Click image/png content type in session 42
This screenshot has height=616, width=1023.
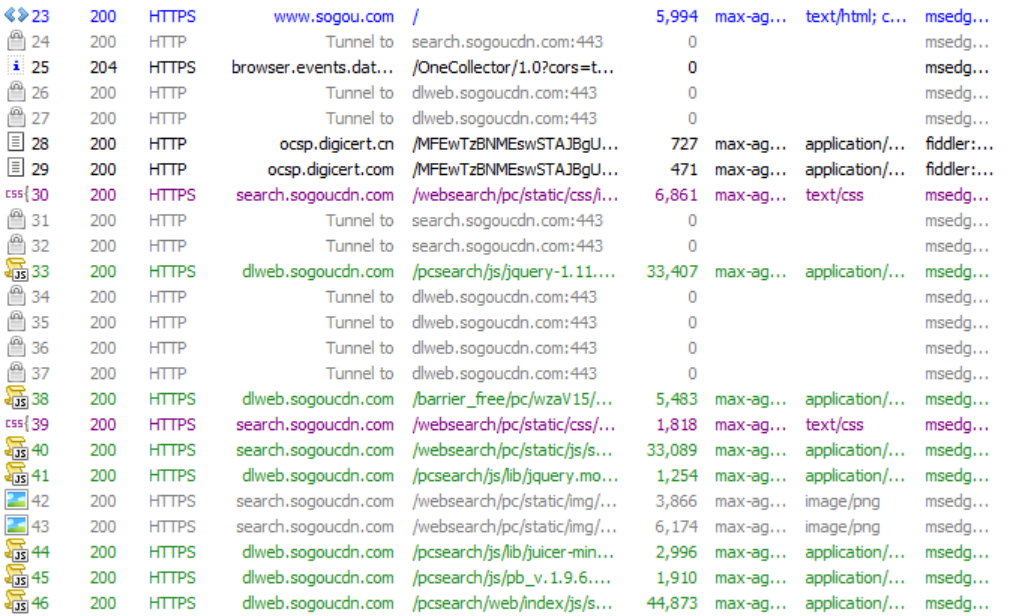[842, 501]
